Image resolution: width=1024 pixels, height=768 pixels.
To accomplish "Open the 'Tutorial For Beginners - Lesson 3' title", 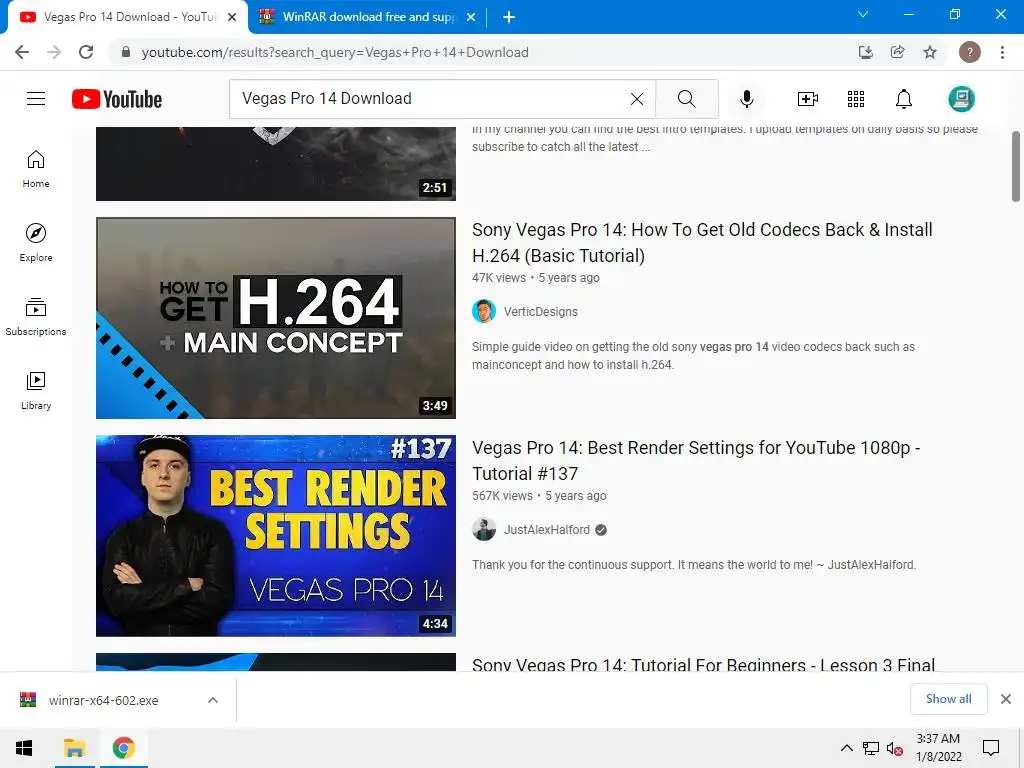I will pos(703,664).
